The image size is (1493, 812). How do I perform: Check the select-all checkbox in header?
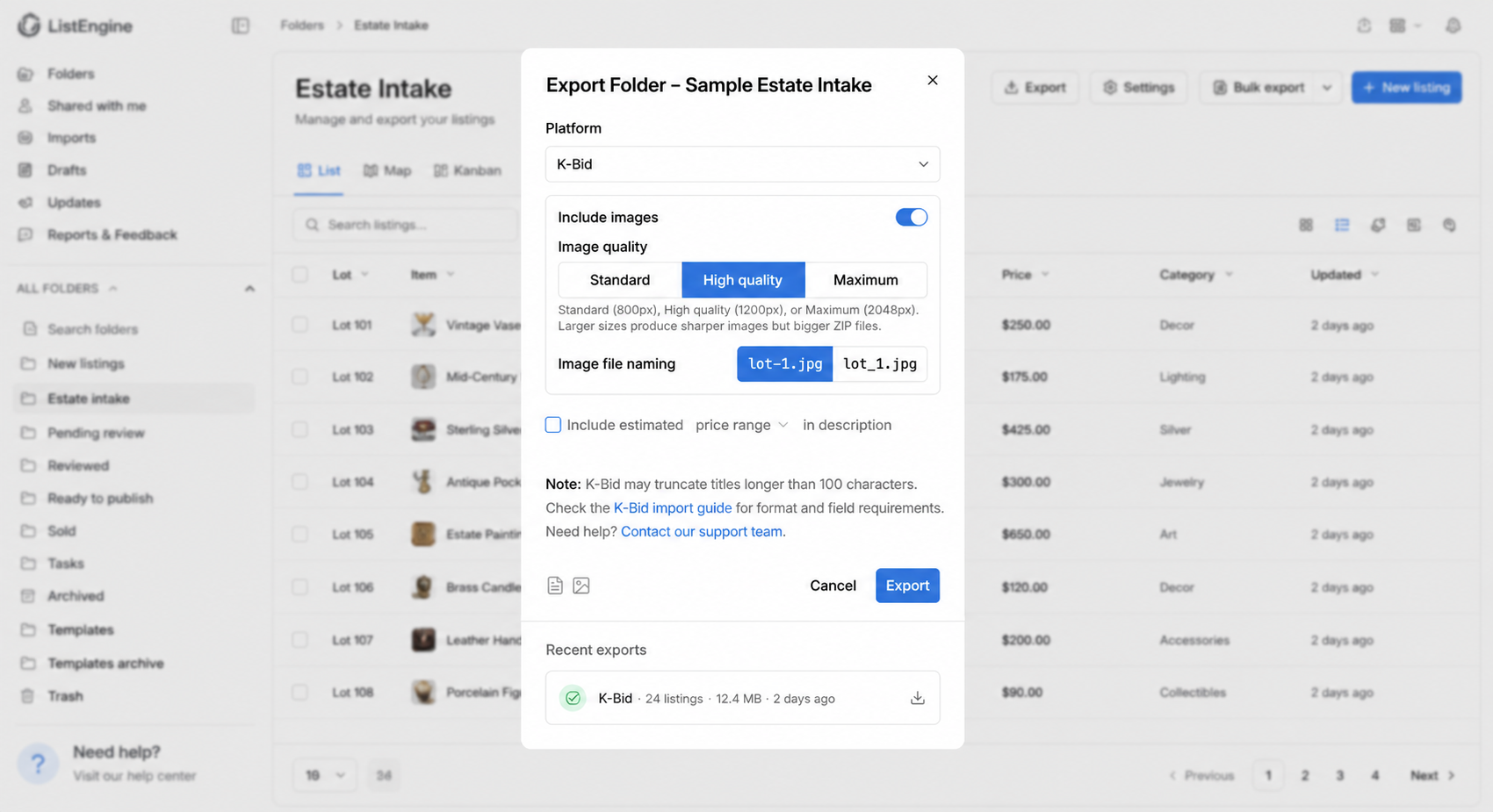tap(300, 275)
